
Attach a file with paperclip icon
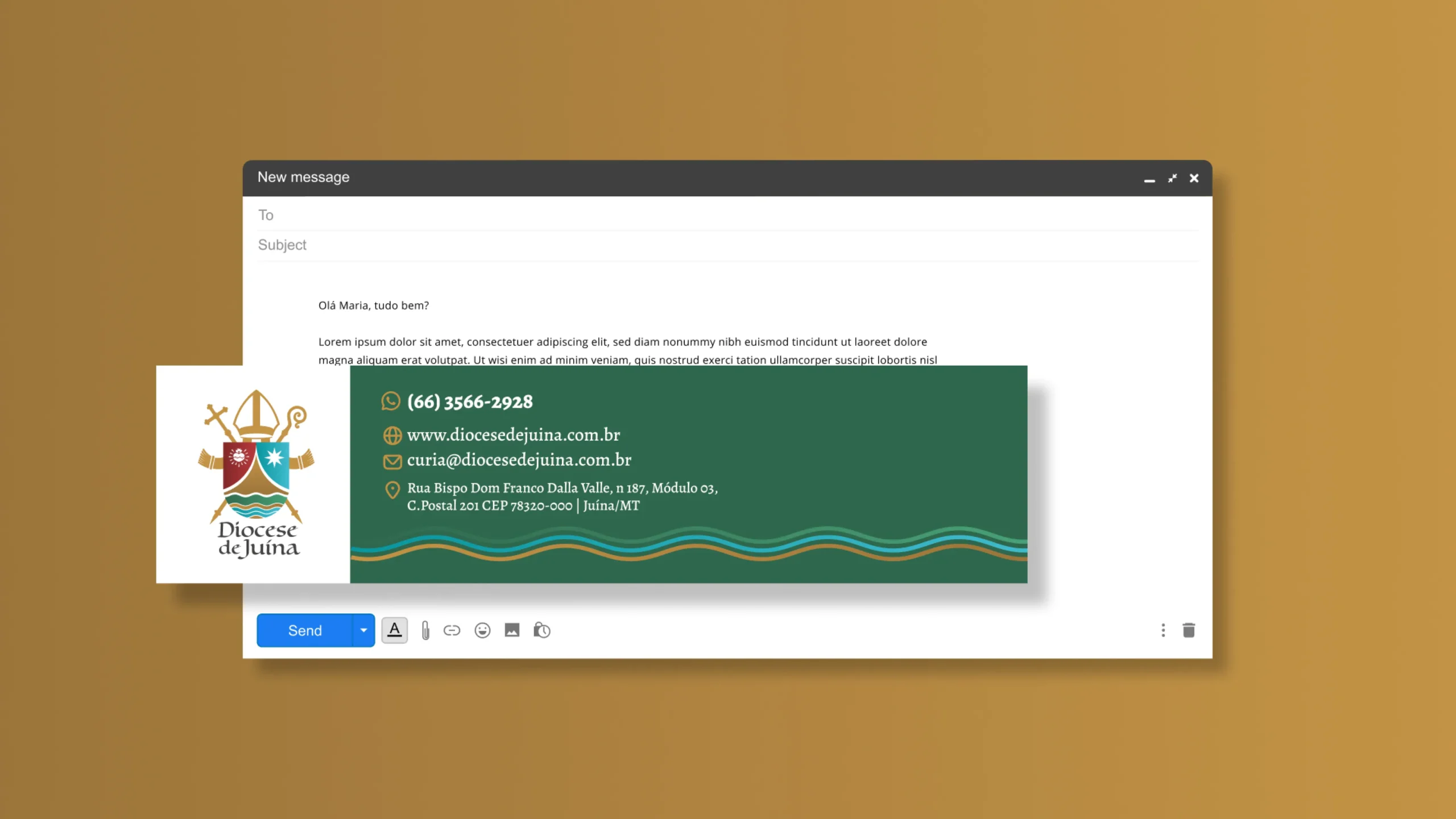point(425,630)
